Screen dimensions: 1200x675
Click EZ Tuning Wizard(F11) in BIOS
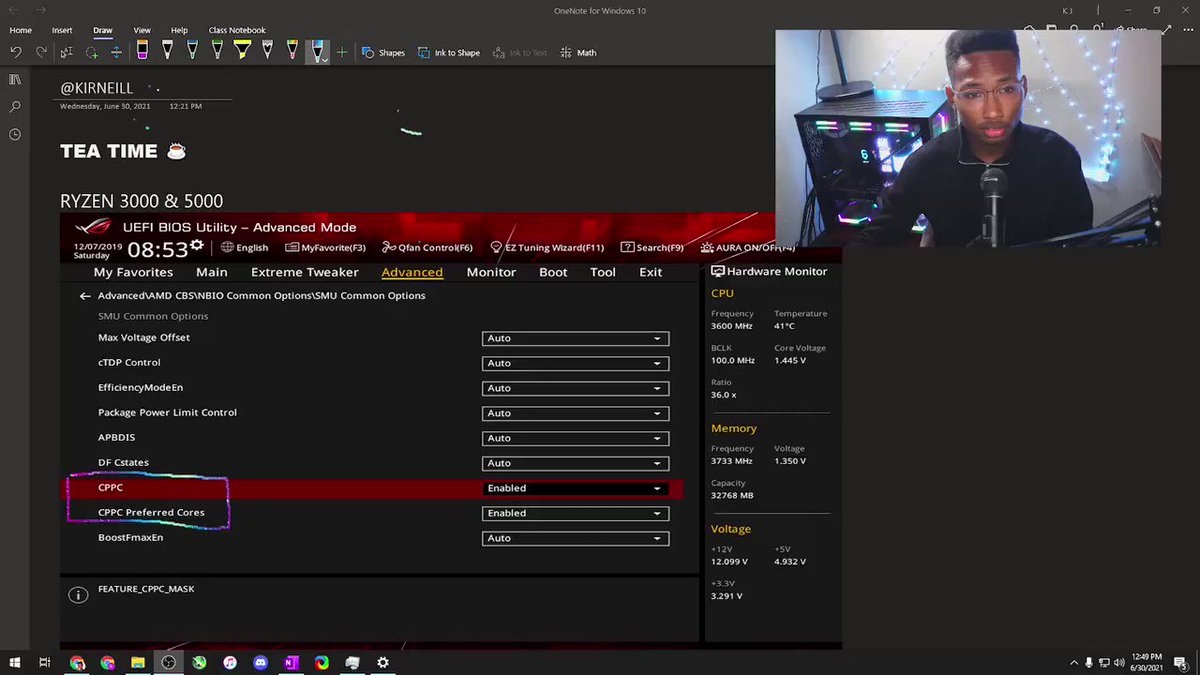[547, 247]
